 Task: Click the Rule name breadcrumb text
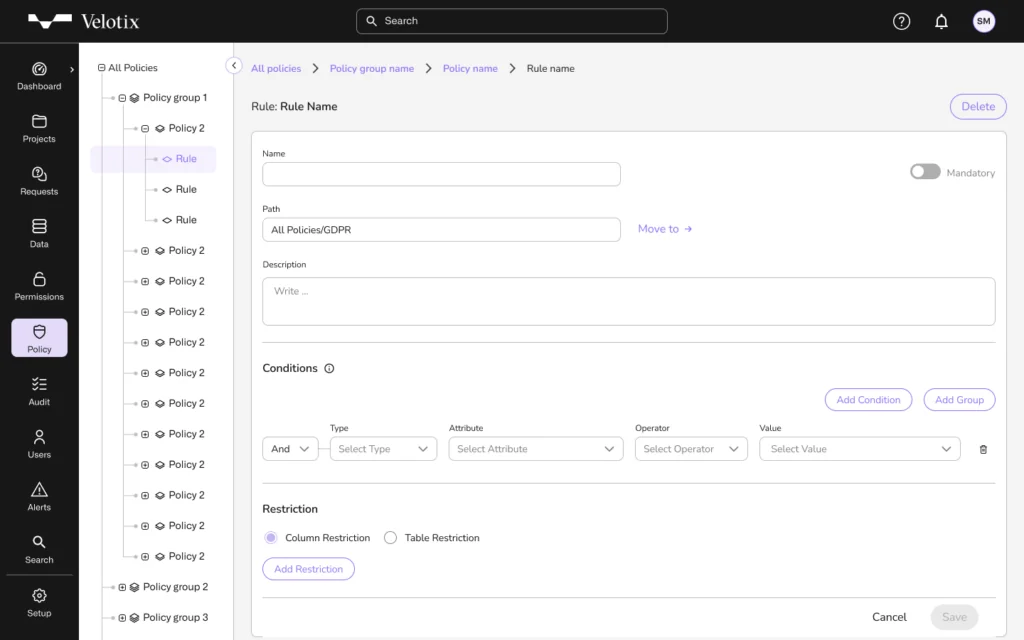pyautogui.click(x=551, y=69)
